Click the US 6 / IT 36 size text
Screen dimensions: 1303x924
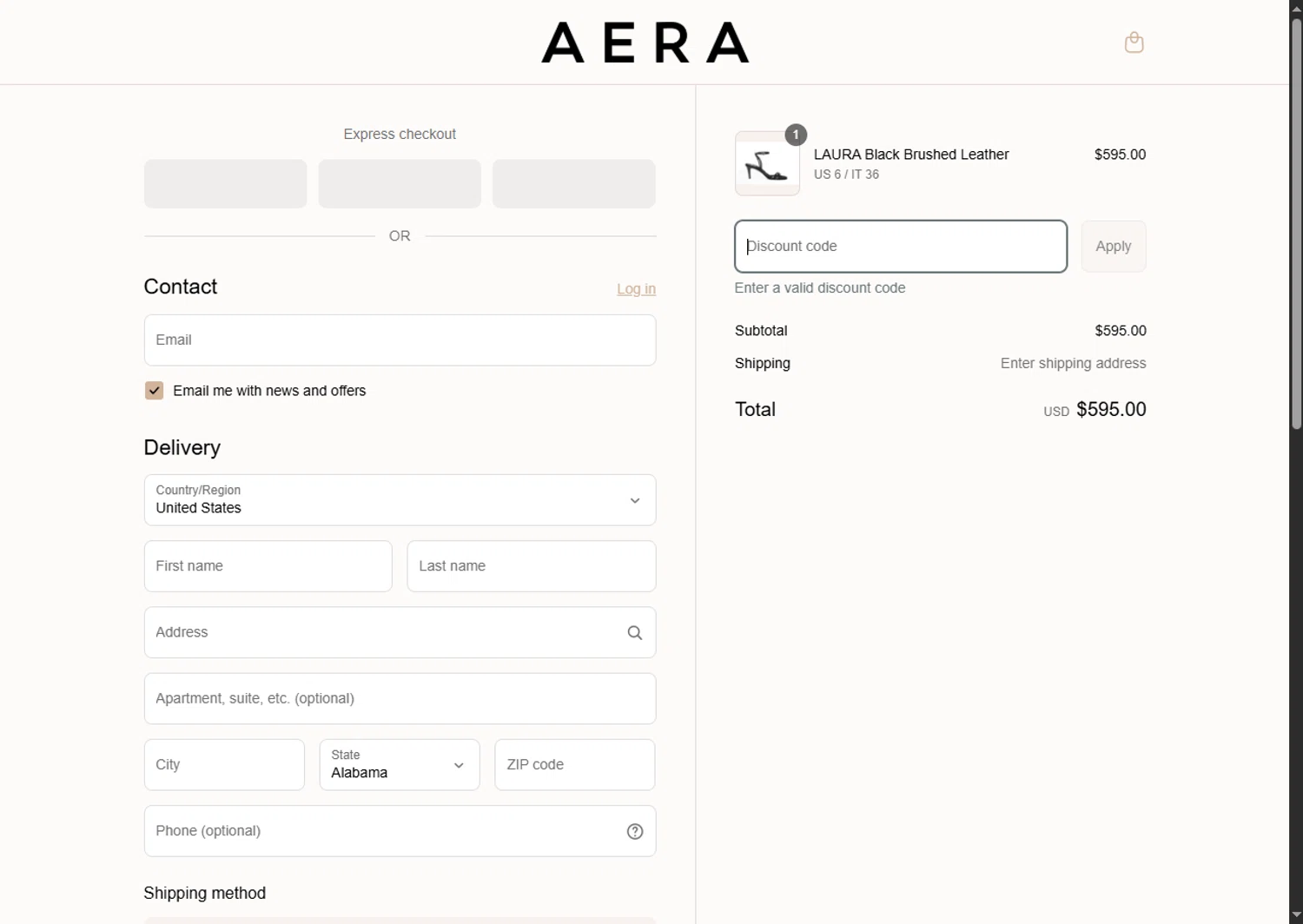(846, 175)
